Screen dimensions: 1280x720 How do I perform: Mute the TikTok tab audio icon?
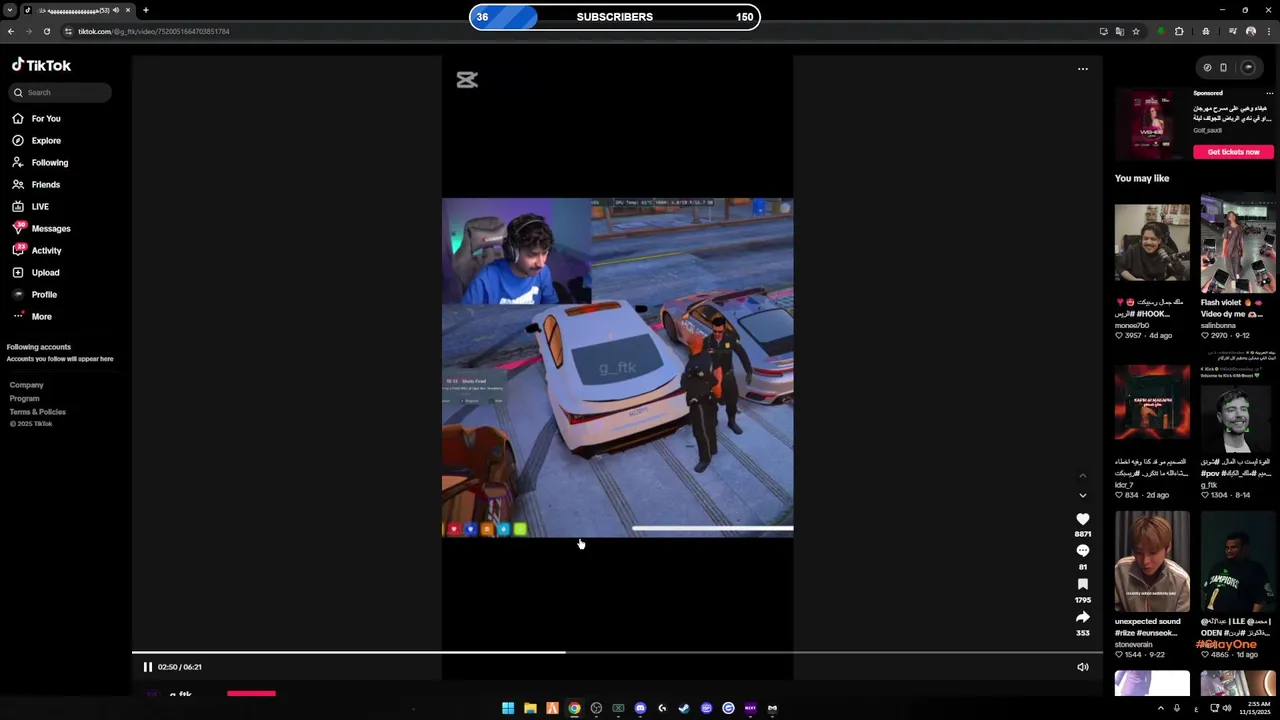click(116, 10)
